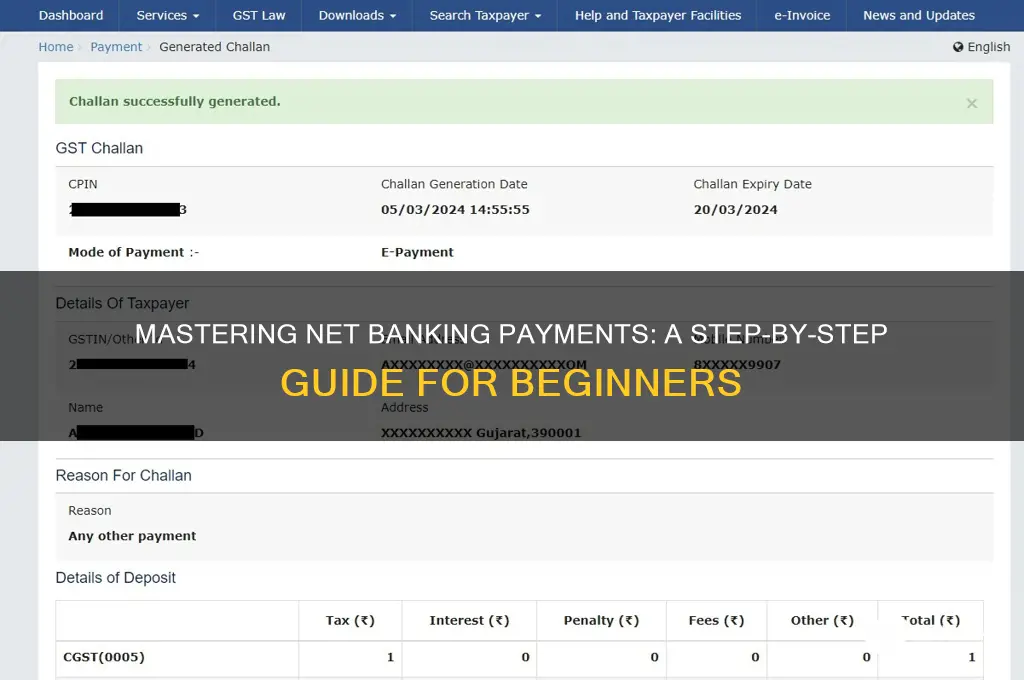Viewport: 1024px width, 680px height.
Task: Click the Fees (₹) column header
Action: coord(716,621)
